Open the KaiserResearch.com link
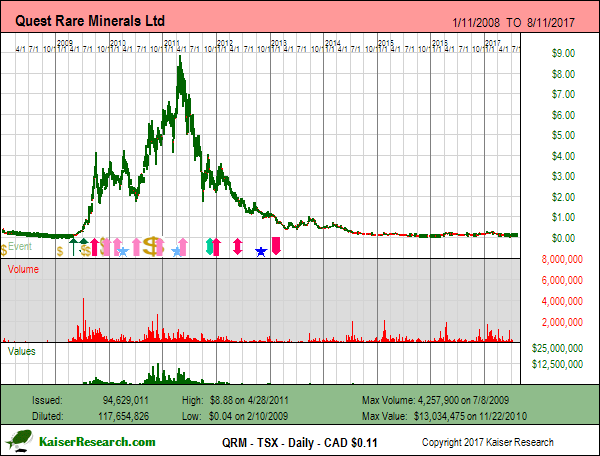Screen dimensions: 600x456 tap(97, 442)
